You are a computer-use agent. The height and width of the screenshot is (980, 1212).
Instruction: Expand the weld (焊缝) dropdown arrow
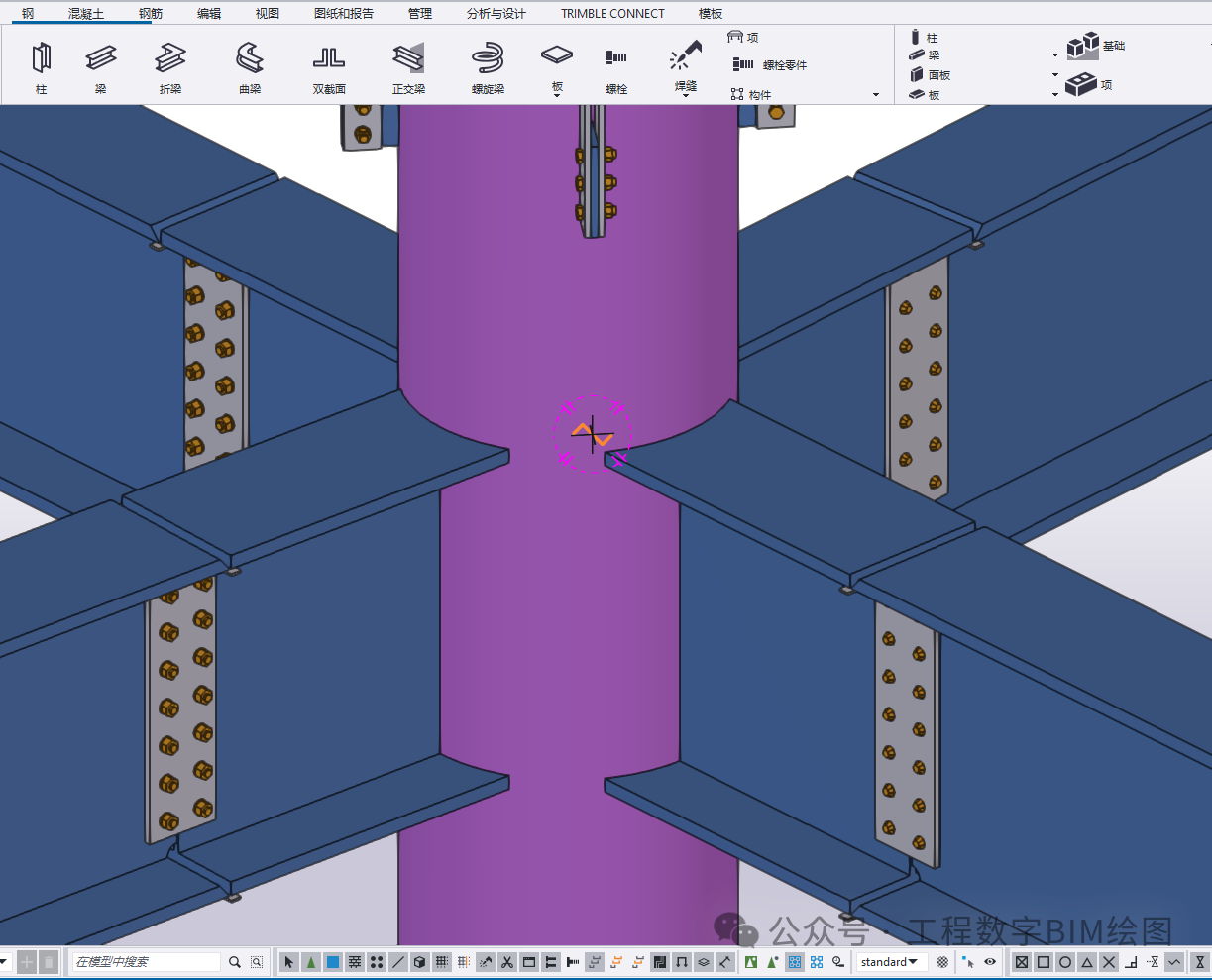[686, 96]
